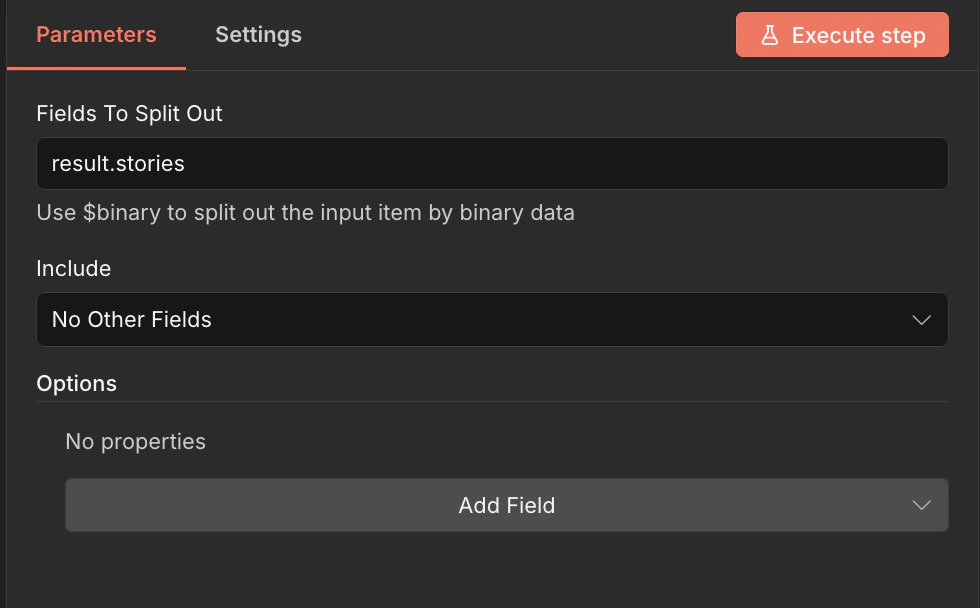Click the flask icon in Execute step button
Image resolution: width=980 pixels, height=608 pixels.
[x=769, y=34]
